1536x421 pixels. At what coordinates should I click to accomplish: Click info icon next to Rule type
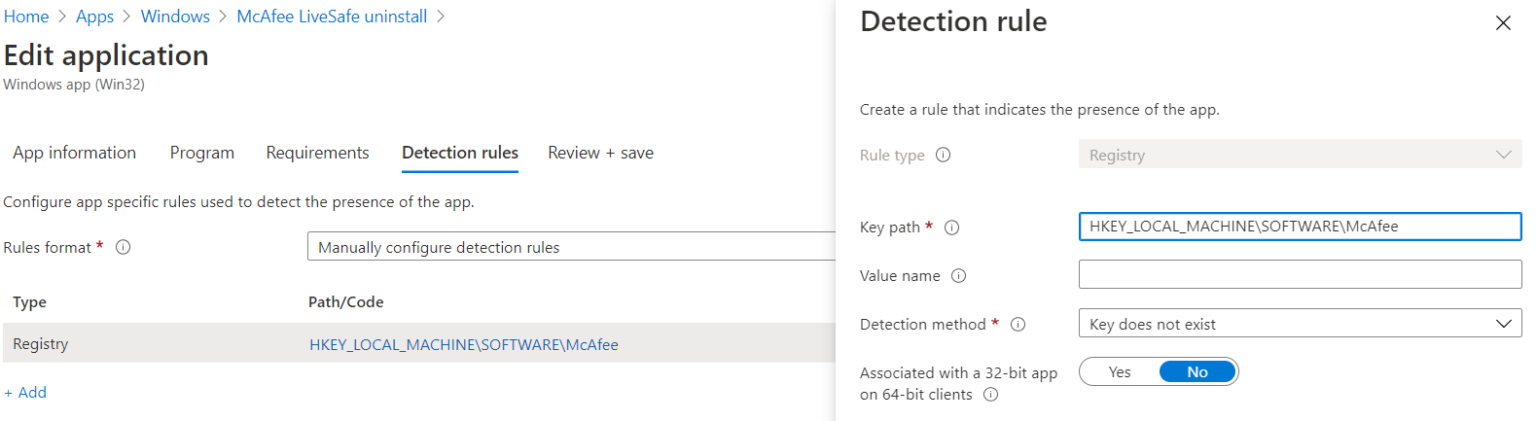pyautogui.click(x=942, y=156)
